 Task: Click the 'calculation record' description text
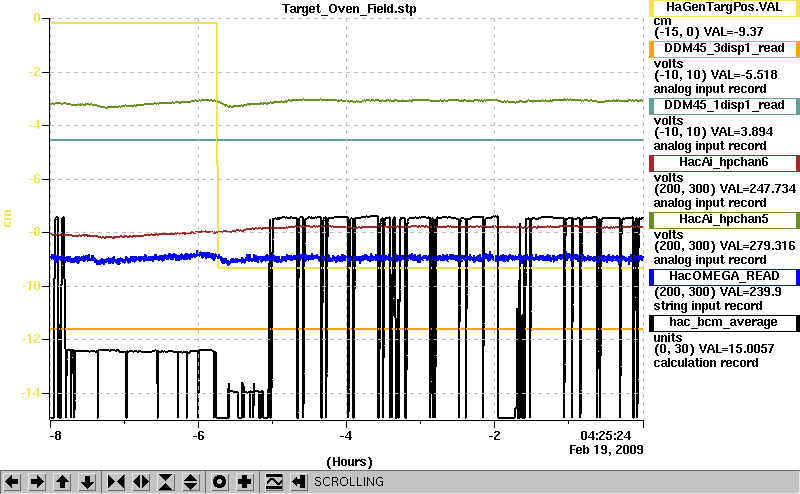(x=706, y=363)
